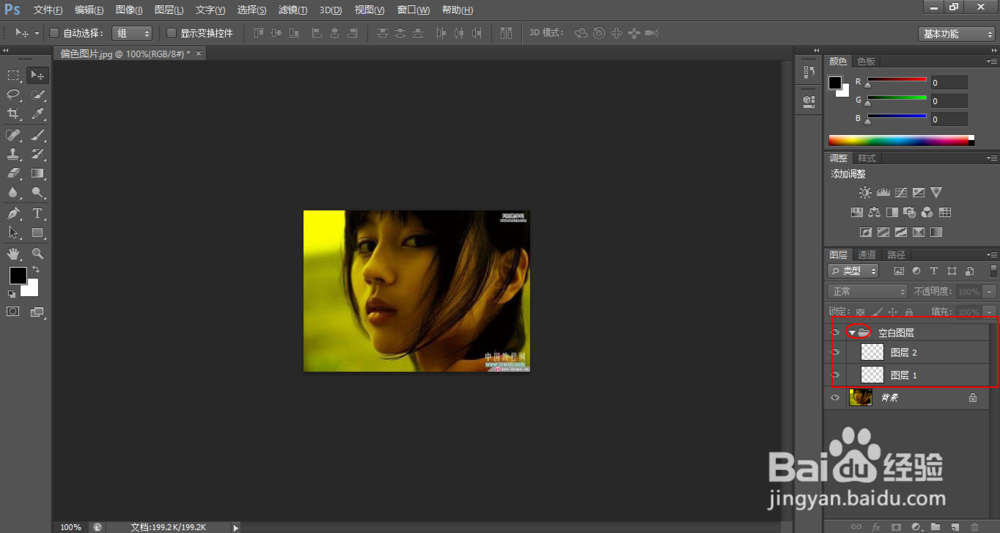This screenshot has width=1000, height=533.
Task: Select the Horizontal Type tool
Action: 37,214
